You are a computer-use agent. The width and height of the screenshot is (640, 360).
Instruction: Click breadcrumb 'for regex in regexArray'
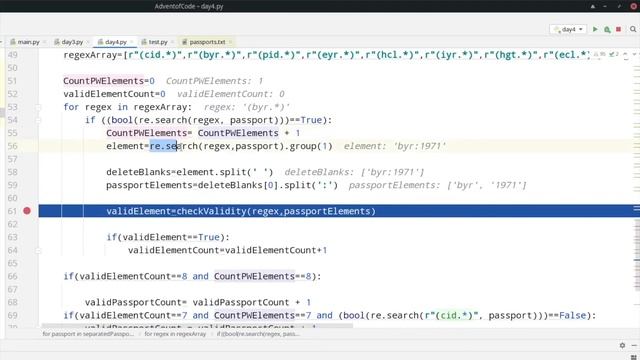pyautogui.click(x=175, y=334)
